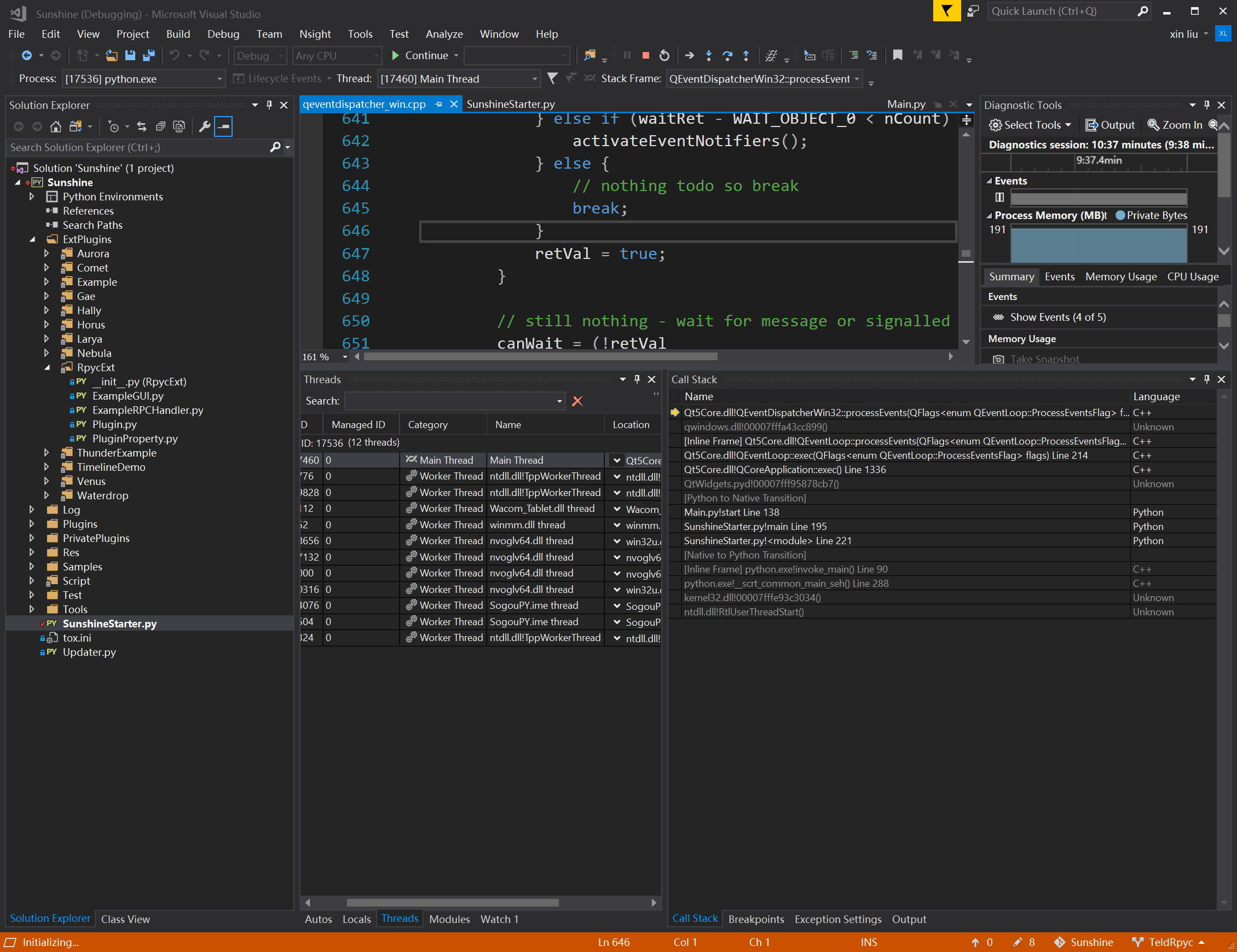Click the xin liu account name

pos(1183,34)
